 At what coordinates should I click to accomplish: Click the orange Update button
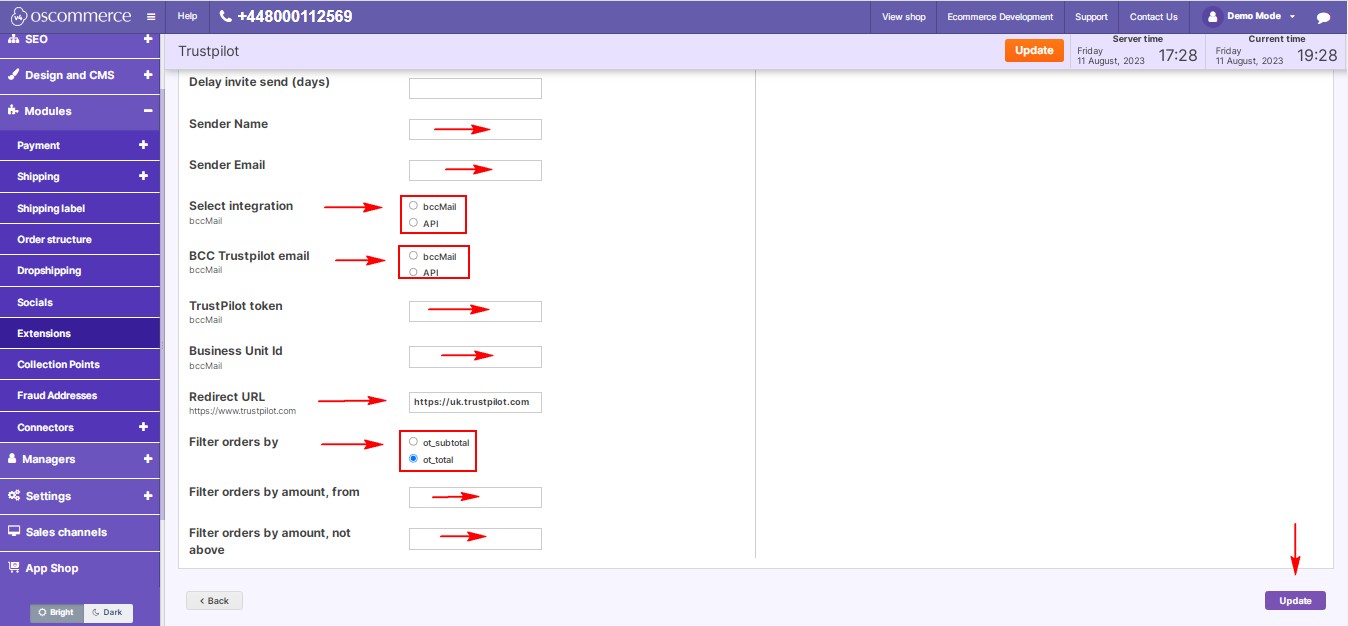click(1034, 51)
